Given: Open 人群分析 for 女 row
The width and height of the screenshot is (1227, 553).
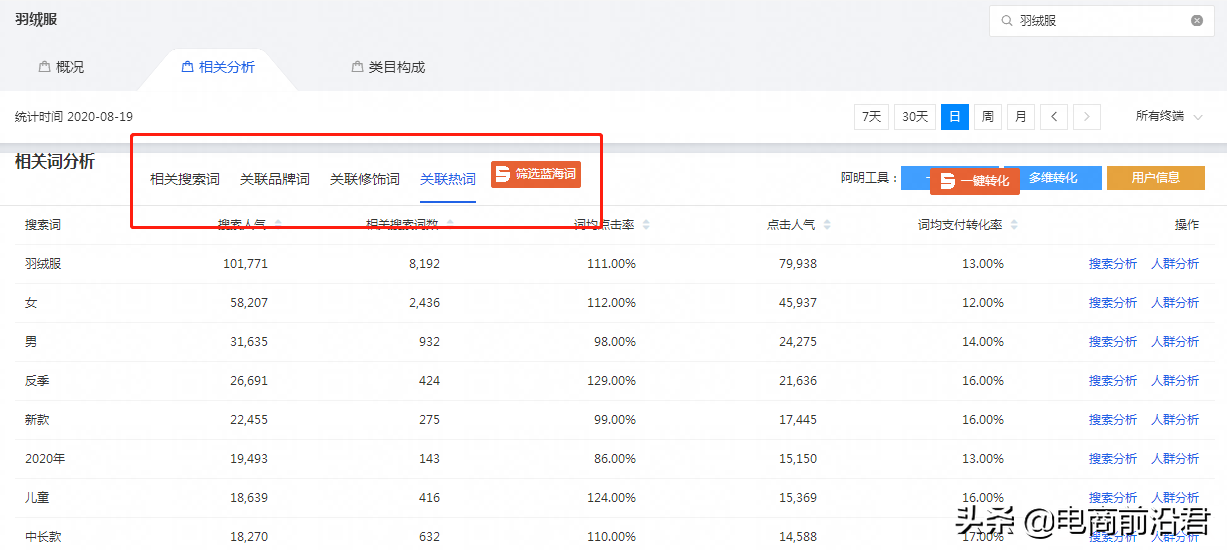Looking at the screenshot, I should click(1175, 303).
